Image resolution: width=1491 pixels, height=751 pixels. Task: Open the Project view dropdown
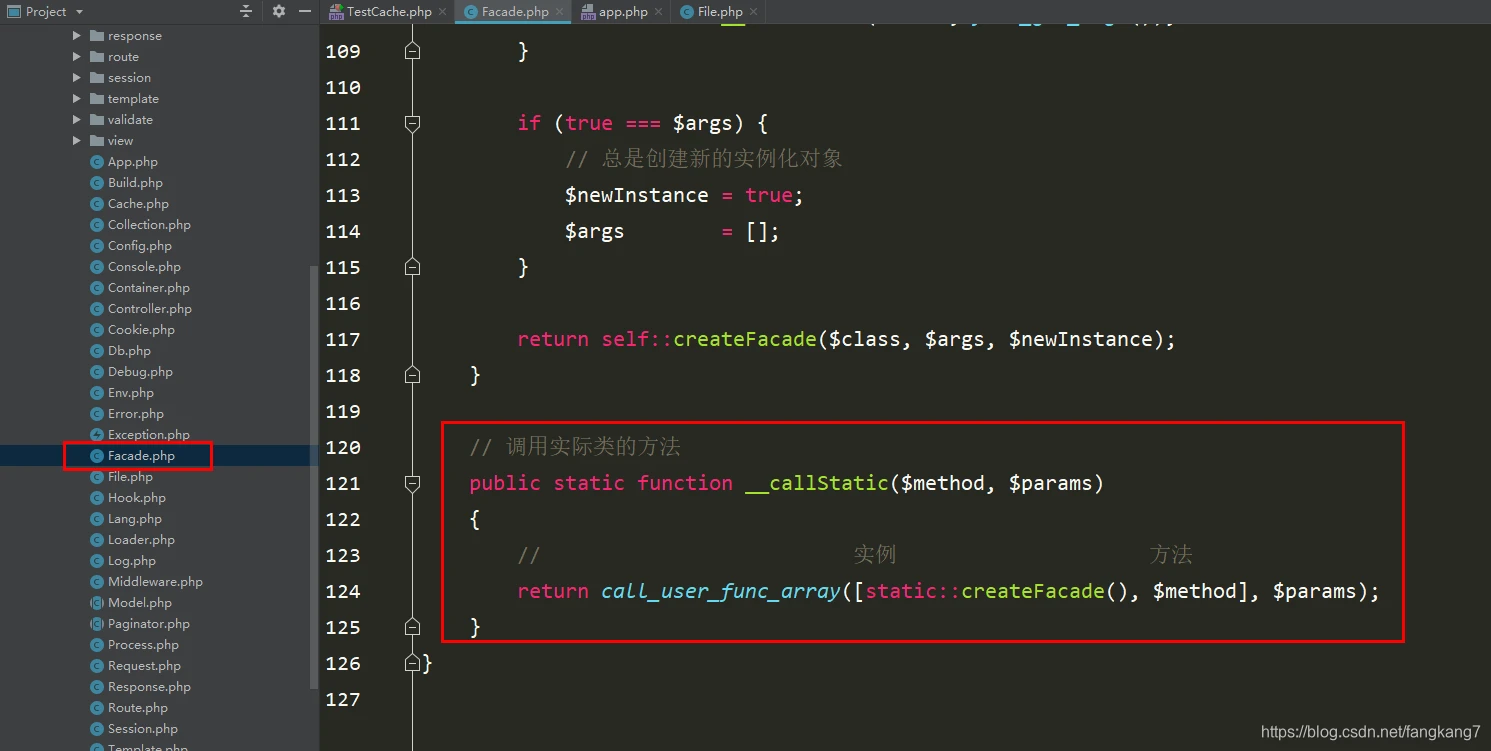(79, 12)
